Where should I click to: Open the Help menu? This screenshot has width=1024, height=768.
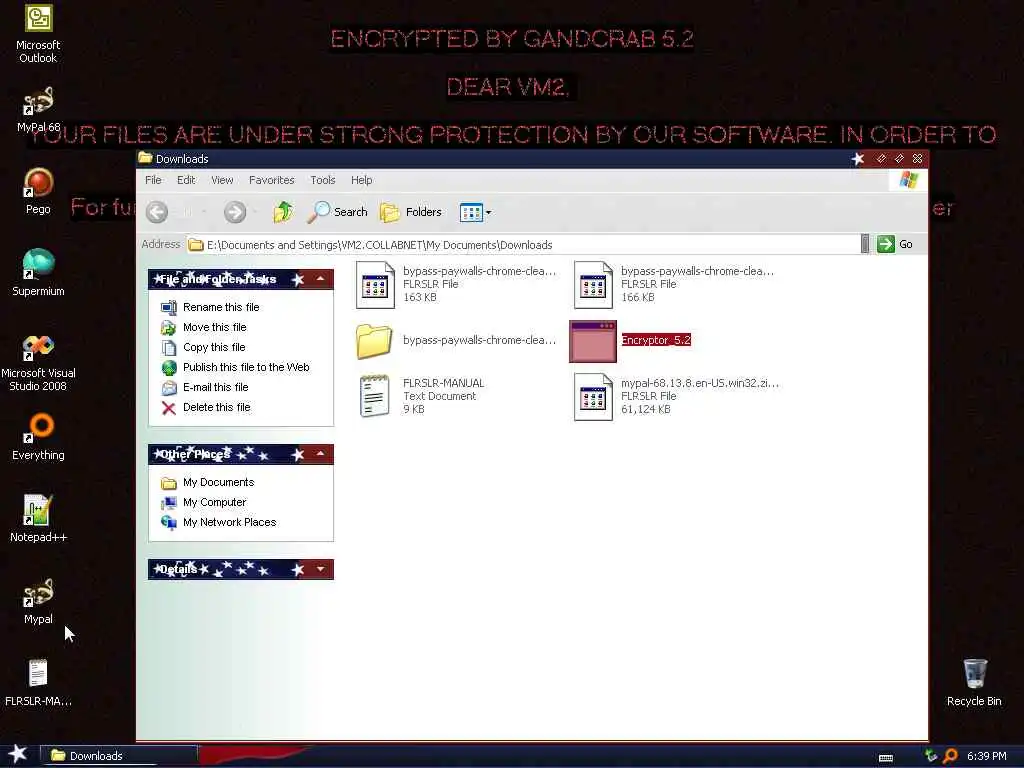point(361,180)
